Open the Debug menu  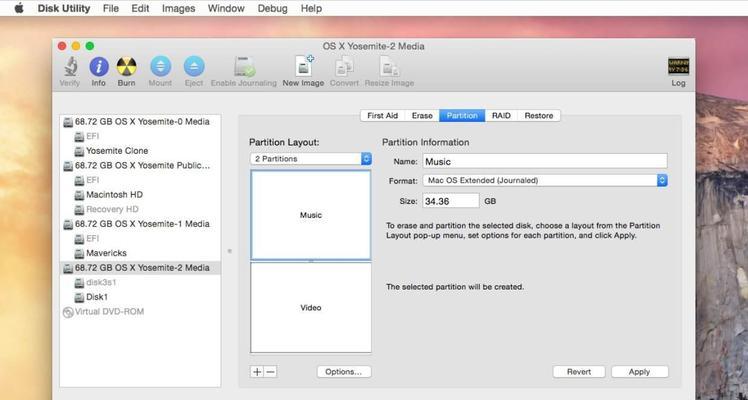click(272, 8)
